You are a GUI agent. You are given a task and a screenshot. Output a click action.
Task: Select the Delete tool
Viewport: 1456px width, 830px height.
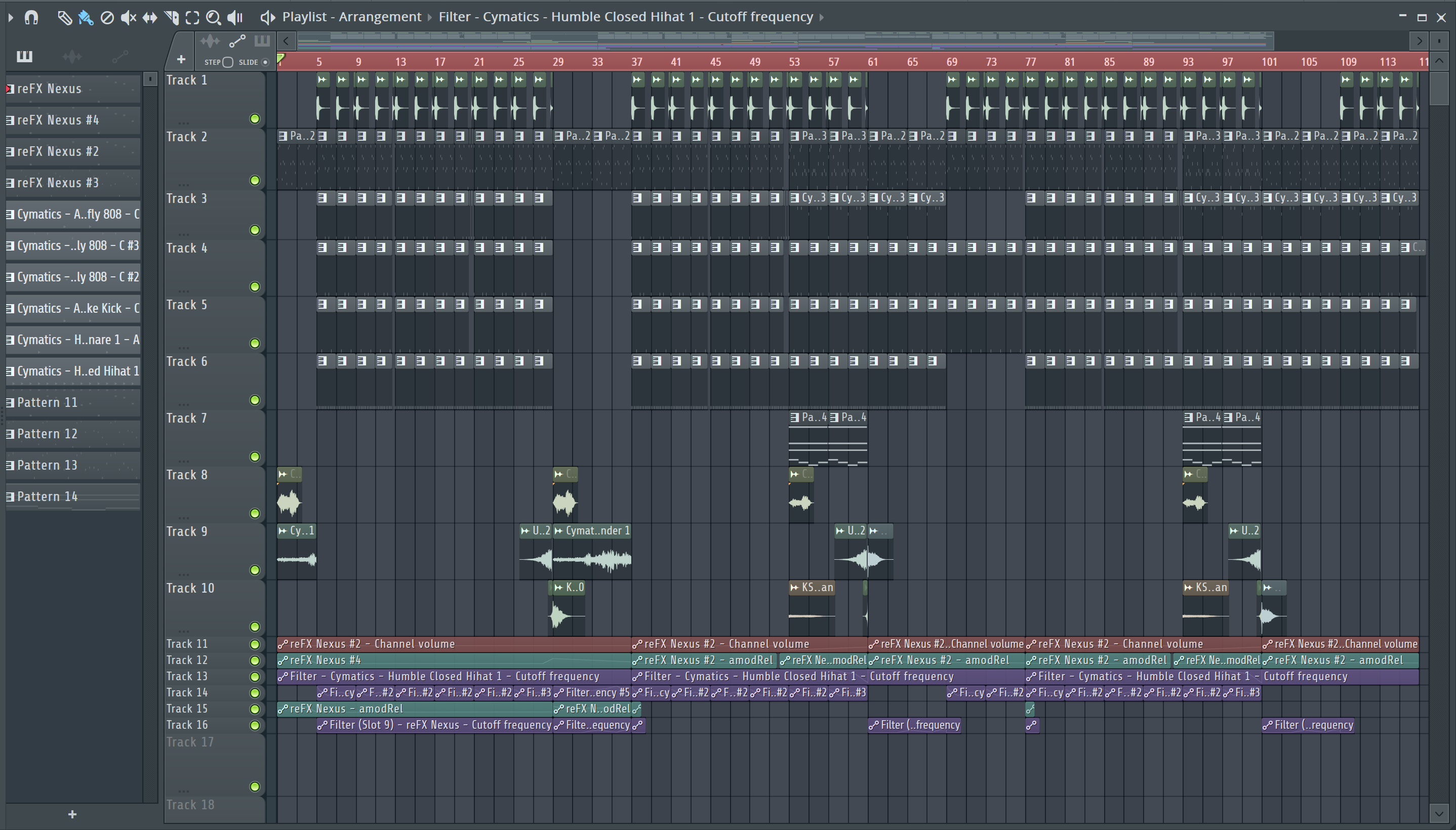point(107,18)
